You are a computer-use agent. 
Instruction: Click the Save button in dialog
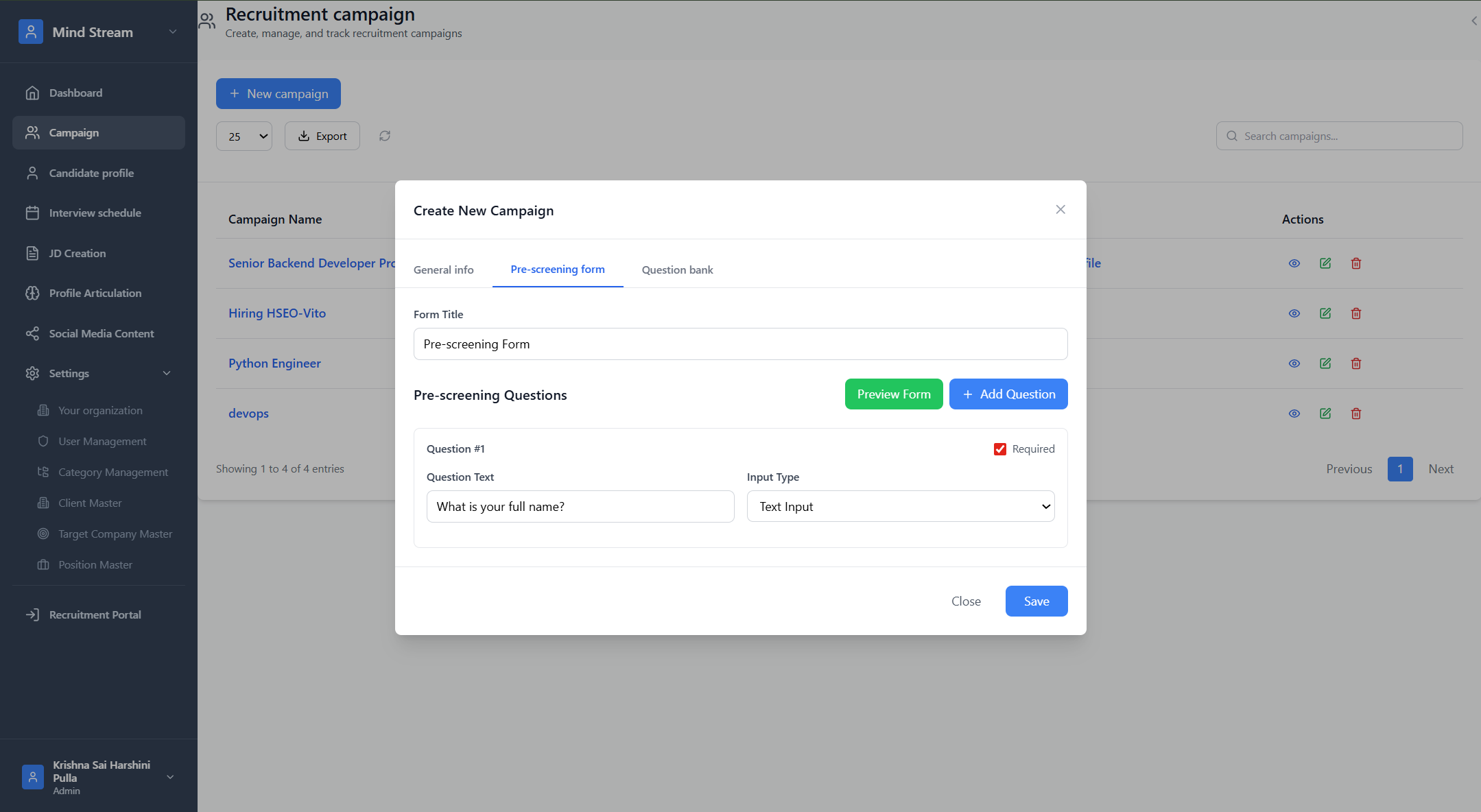tap(1036, 601)
